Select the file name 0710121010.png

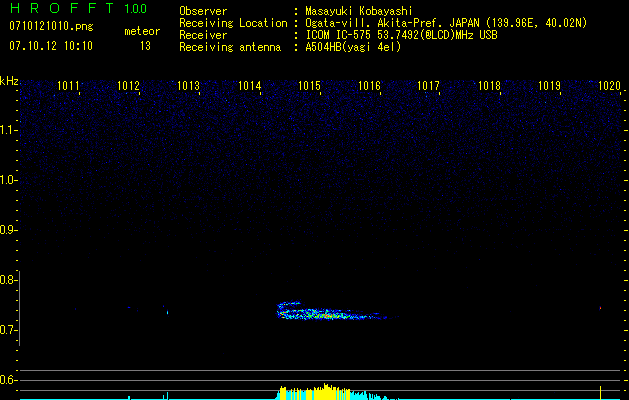coord(51,26)
